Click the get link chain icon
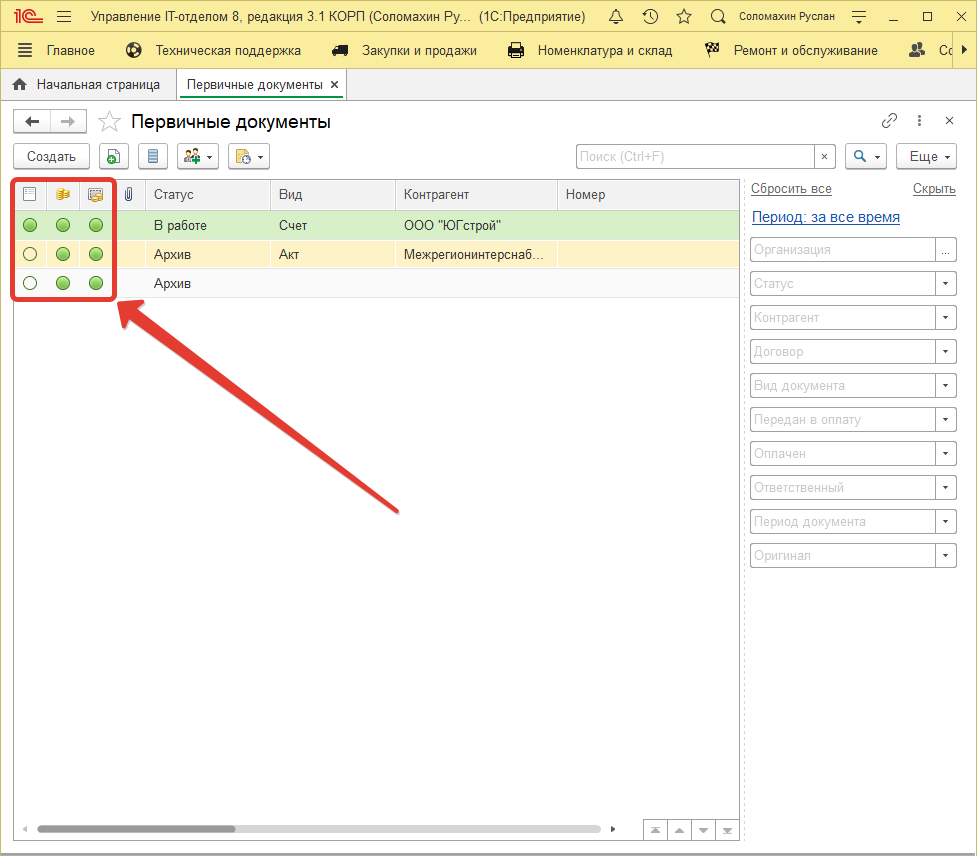 click(x=889, y=121)
